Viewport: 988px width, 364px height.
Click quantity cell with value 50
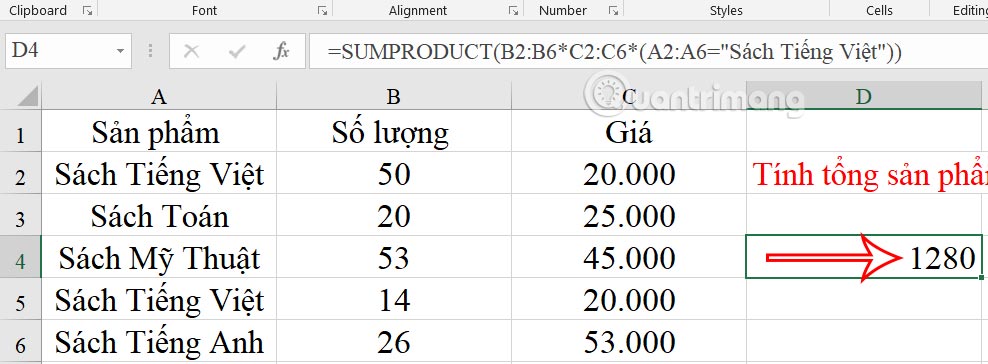(394, 174)
